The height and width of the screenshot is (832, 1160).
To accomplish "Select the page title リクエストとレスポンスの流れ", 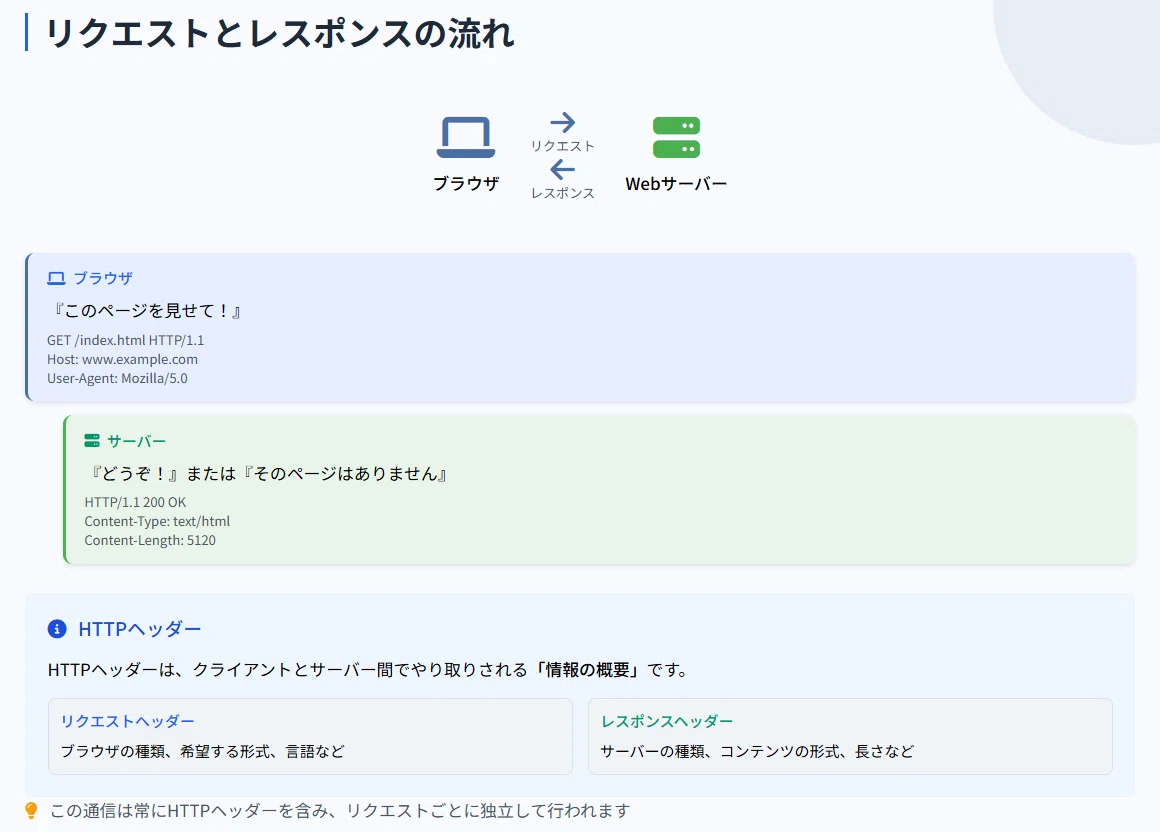I will [x=280, y=34].
